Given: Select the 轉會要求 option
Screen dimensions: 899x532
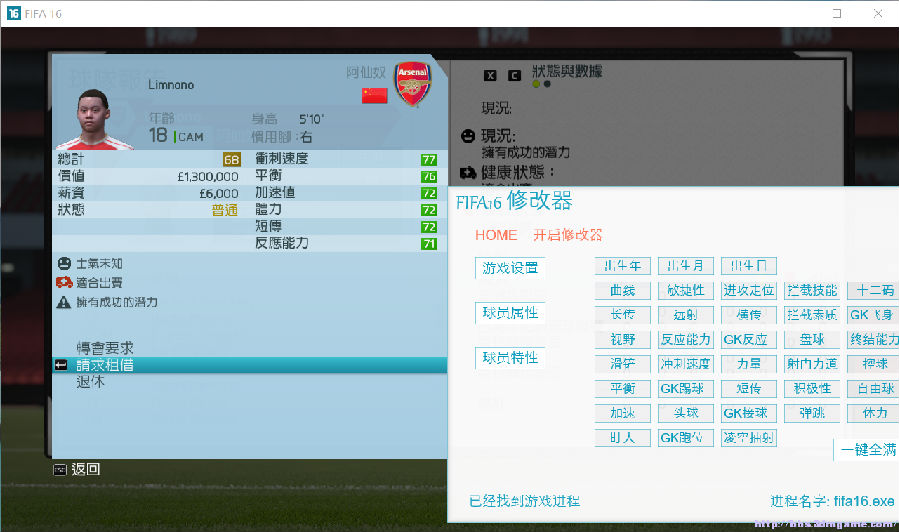Looking at the screenshot, I should [105, 348].
